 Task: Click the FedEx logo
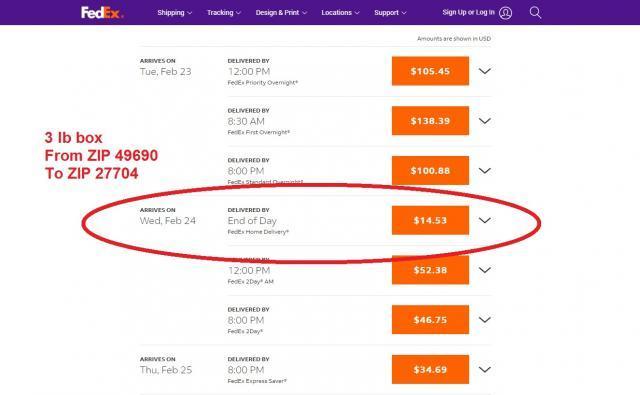pos(102,13)
